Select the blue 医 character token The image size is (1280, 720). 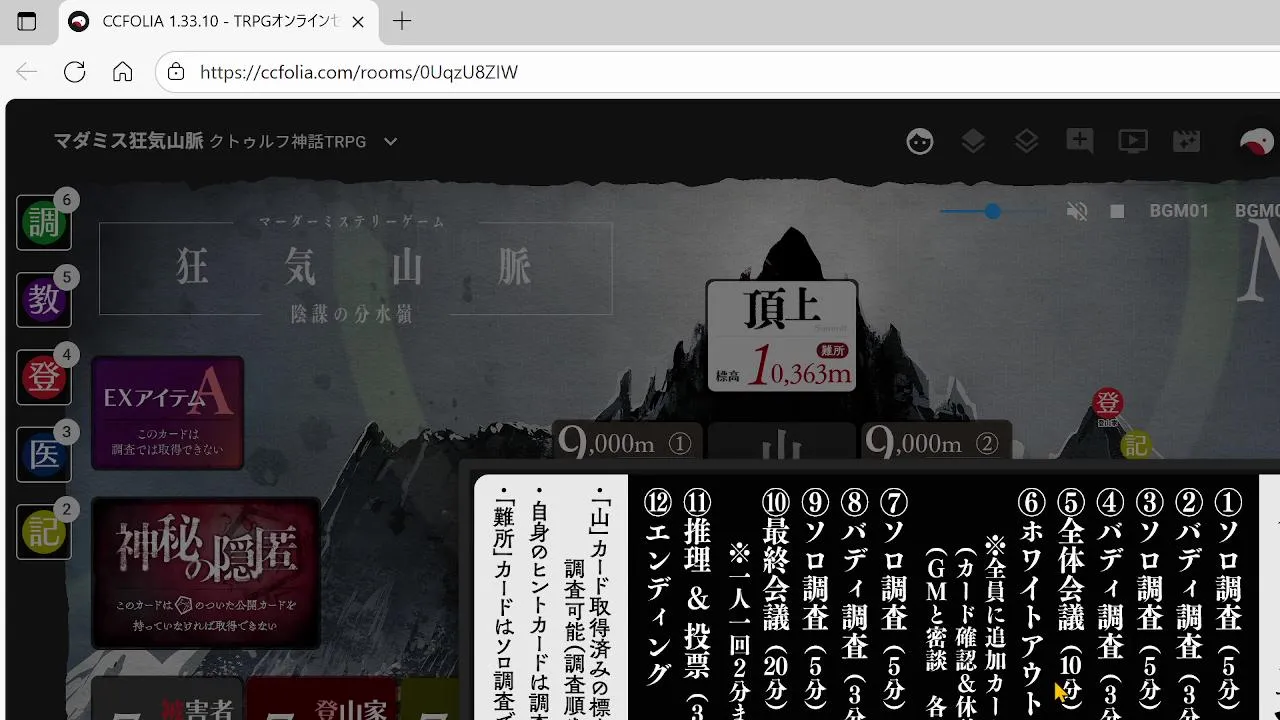[x=44, y=454]
